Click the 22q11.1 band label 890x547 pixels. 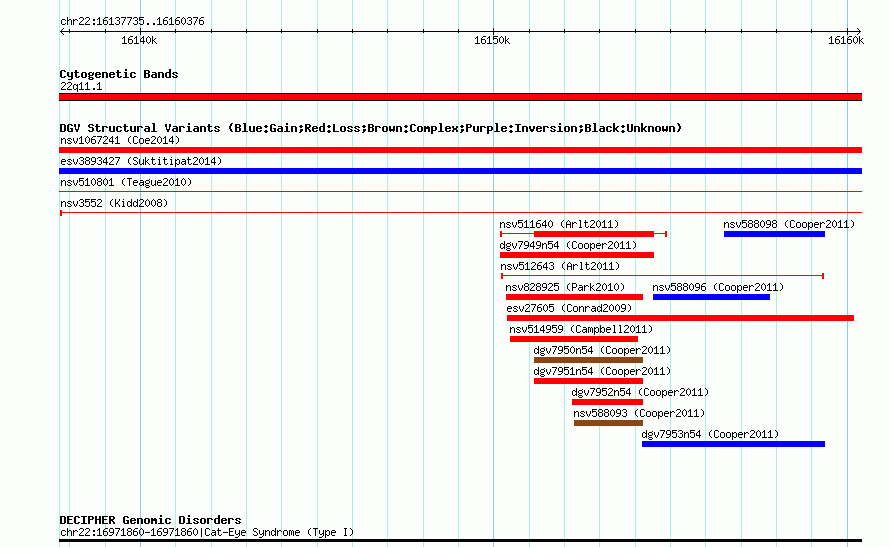point(81,86)
